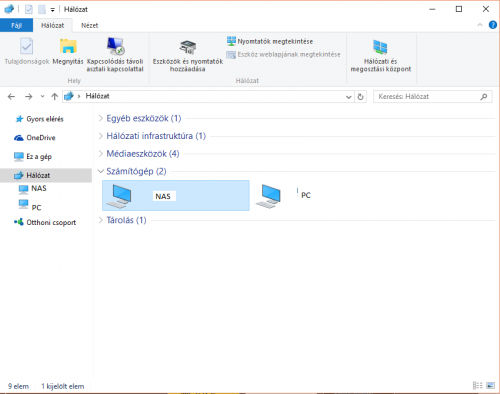Click the title bar new folder icon
Screen dimensions: 500x394
coord(42,9)
